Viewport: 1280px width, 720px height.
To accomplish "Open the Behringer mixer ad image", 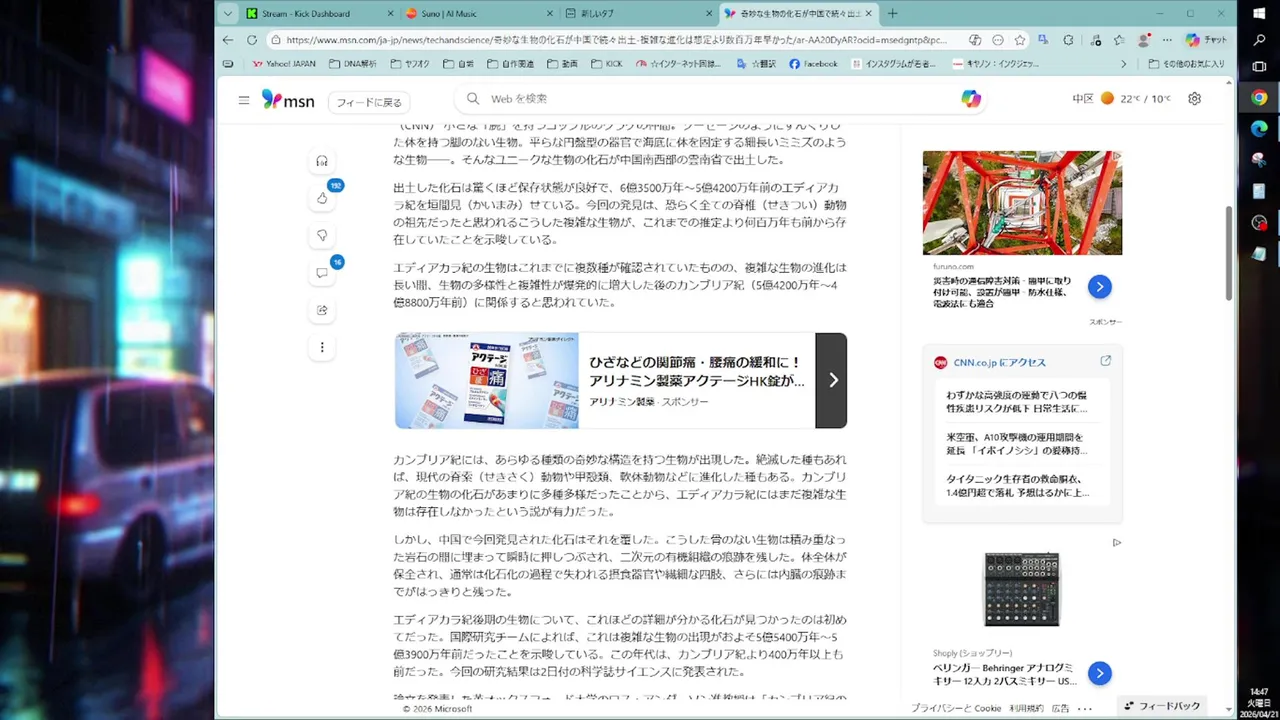I will [x=1021, y=590].
